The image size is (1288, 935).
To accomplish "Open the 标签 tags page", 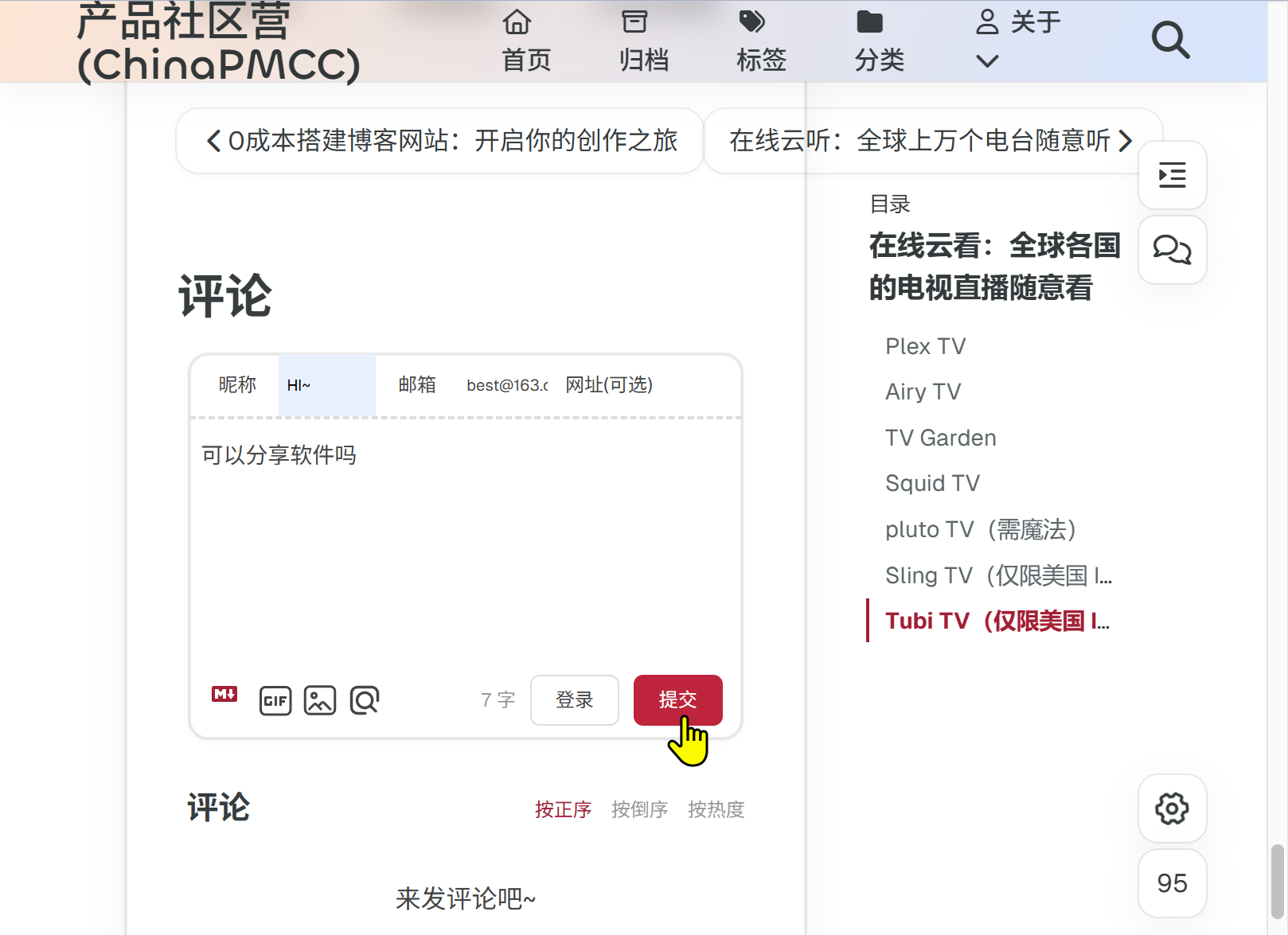I will (761, 41).
